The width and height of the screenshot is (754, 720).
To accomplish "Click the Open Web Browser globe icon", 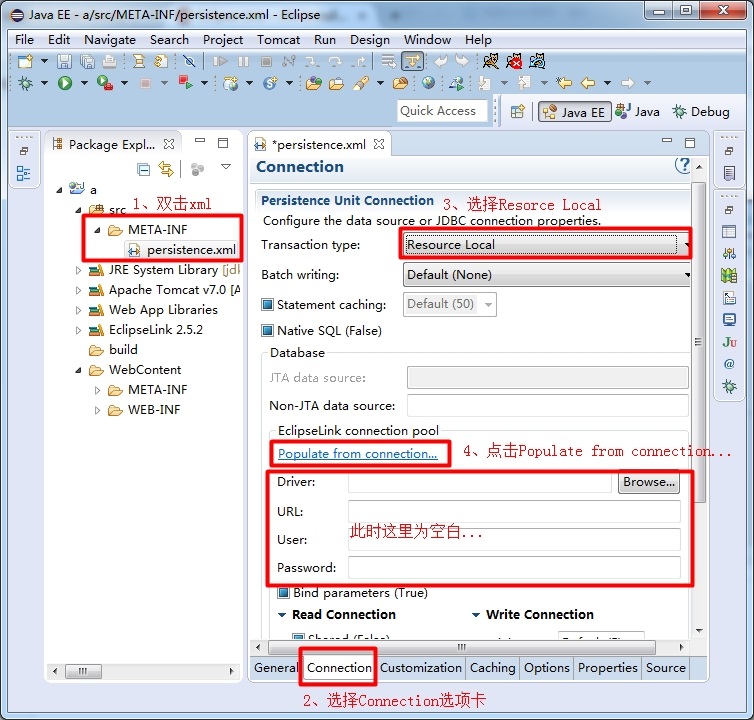I will [428, 83].
